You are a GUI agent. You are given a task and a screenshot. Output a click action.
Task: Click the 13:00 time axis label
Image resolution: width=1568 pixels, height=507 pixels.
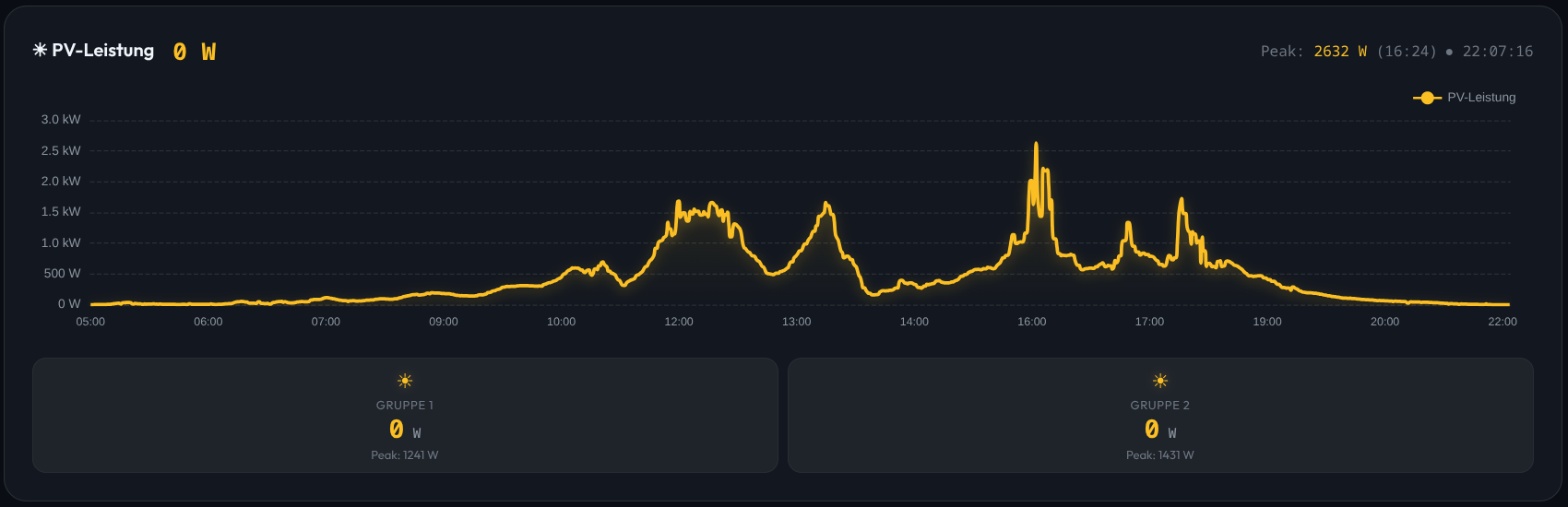pos(797,322)
